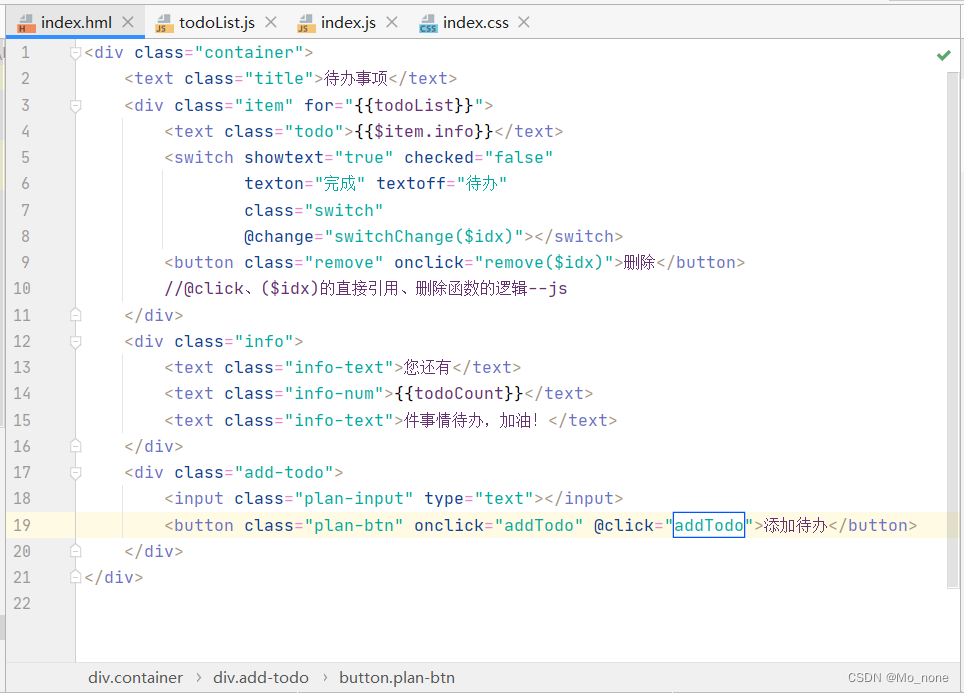The width and height of the screenshot is (964, 693).
Task: Click fold end marker at line 20
Action: click(76, 551)
